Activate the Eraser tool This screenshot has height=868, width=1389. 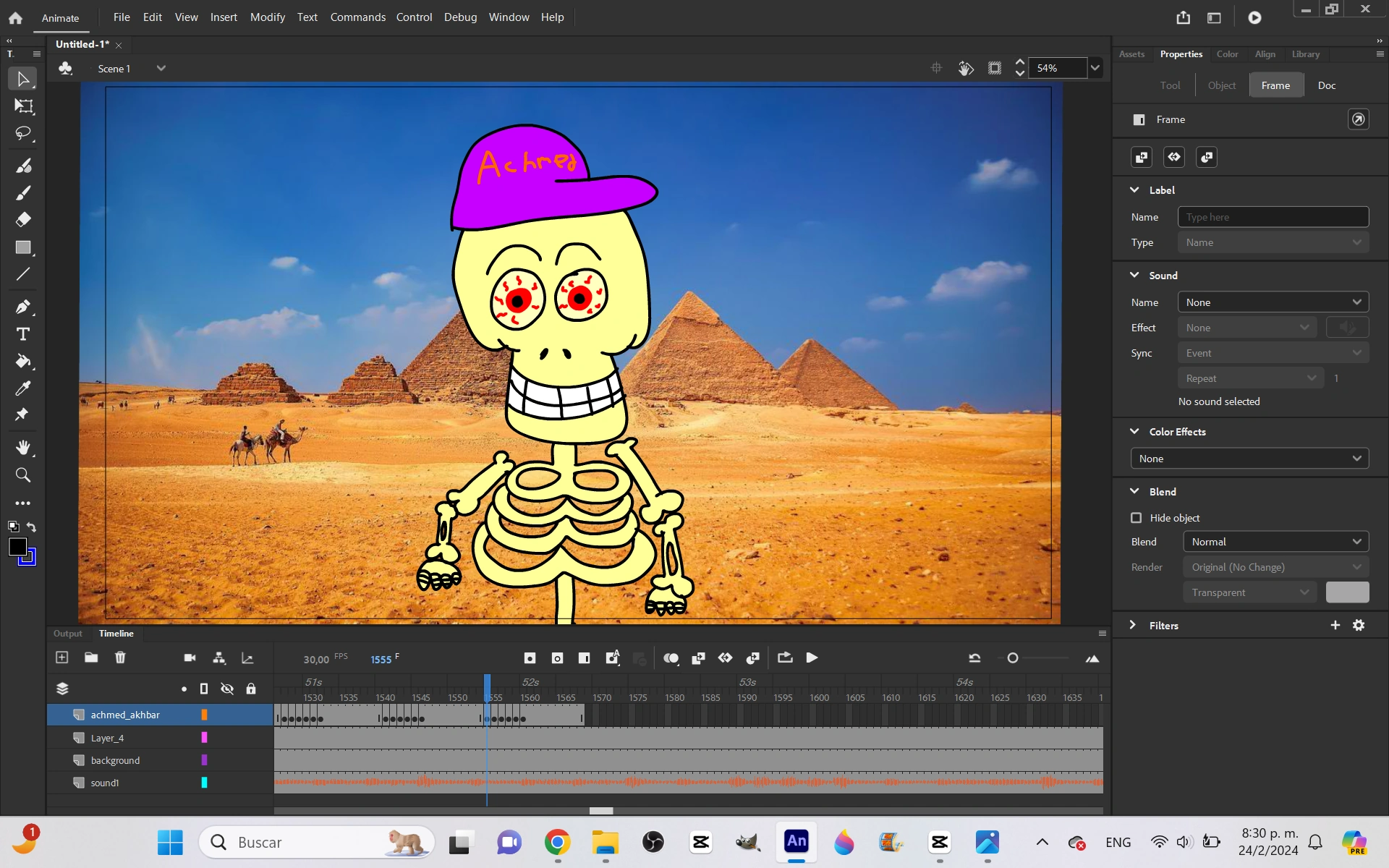24,219
